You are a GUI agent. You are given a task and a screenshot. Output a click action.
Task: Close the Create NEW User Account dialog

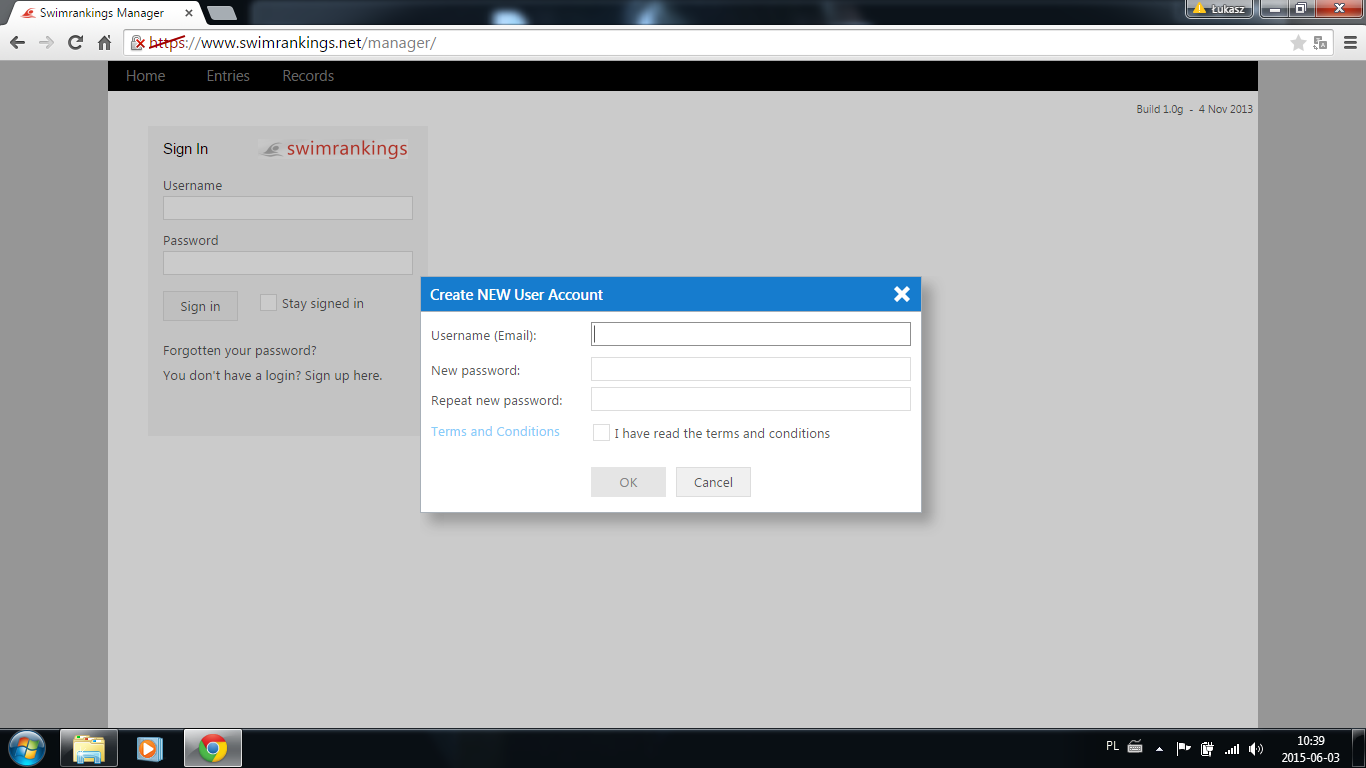pyautogui.click(x=902, y=294)
